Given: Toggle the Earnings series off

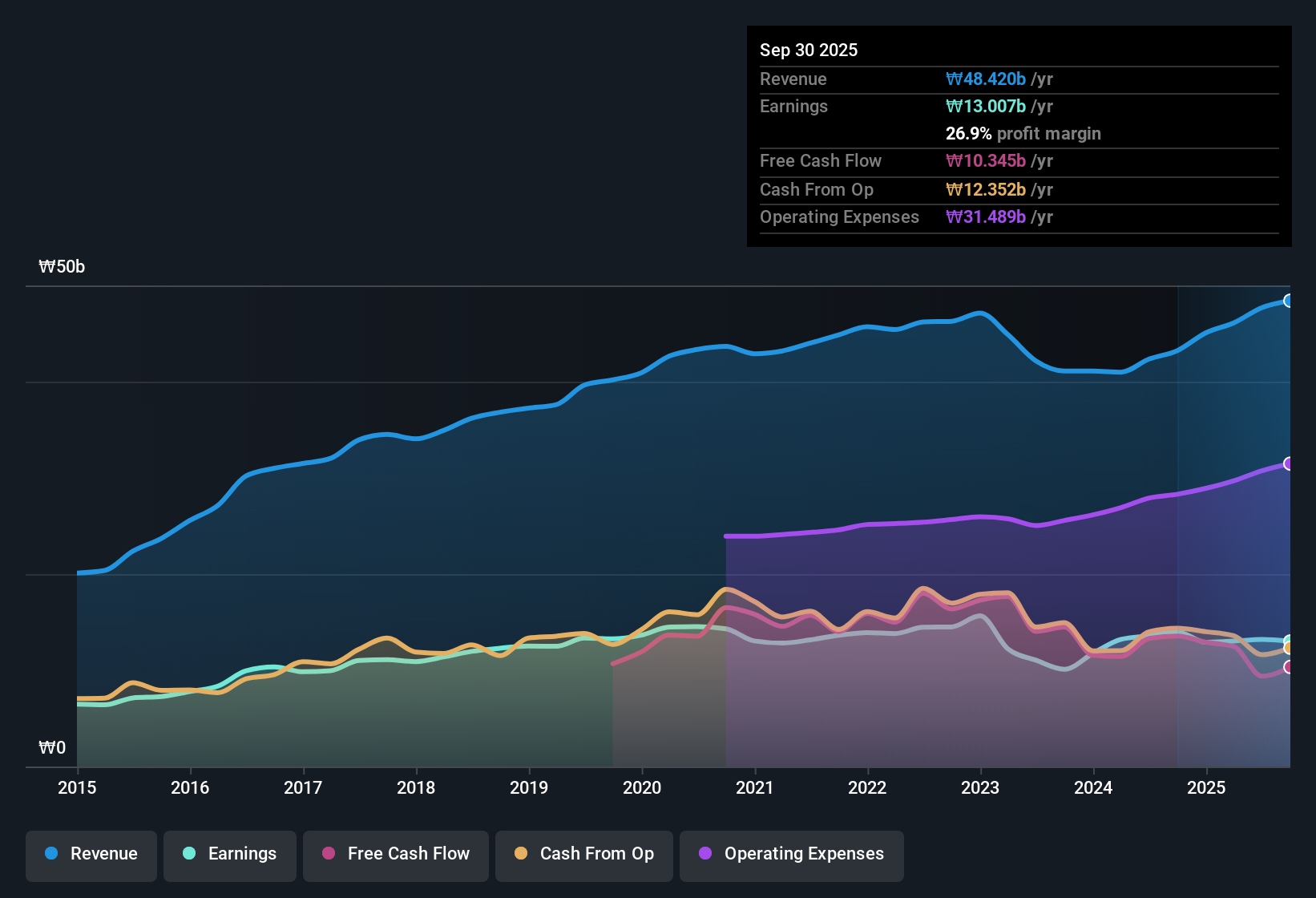Looking at the screenshot, I should [x=230, y=854].
